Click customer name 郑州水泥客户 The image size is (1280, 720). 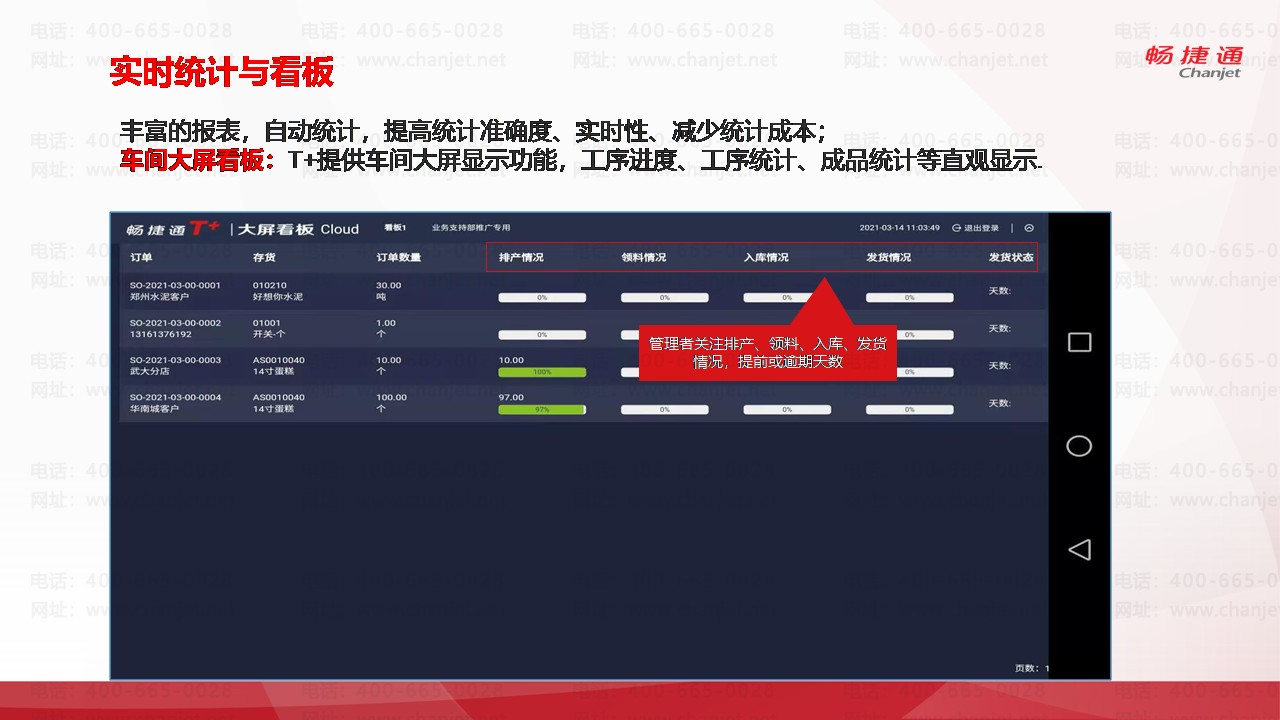click(x=159, y=298)
